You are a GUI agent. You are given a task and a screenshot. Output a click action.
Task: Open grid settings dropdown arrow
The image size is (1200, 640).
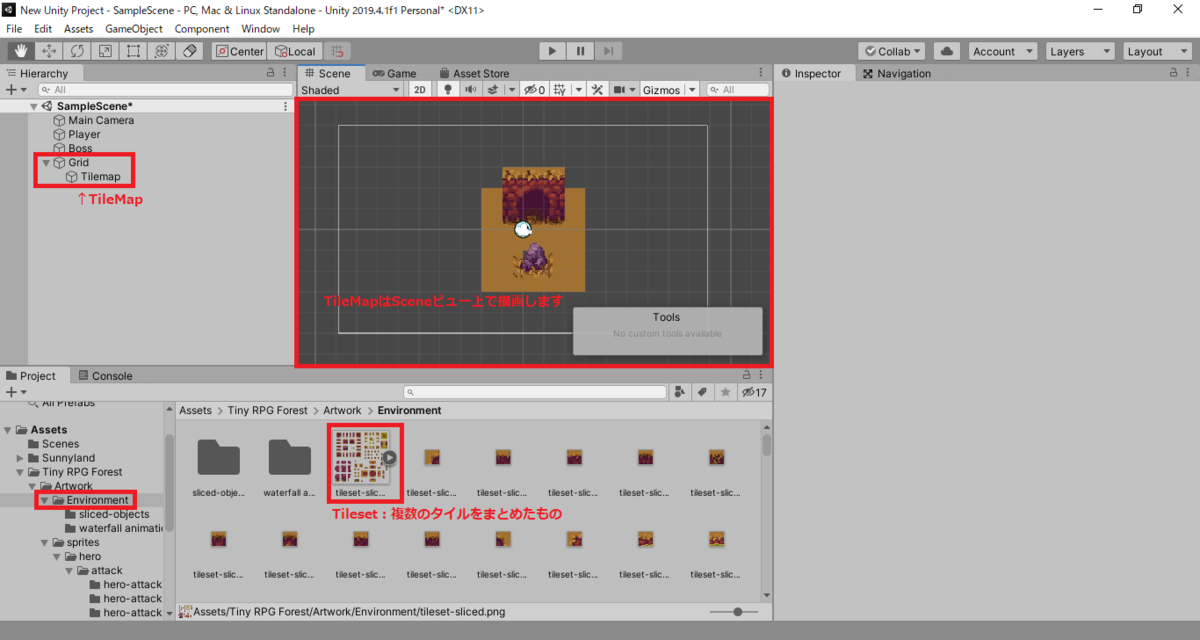coord(579,90)
